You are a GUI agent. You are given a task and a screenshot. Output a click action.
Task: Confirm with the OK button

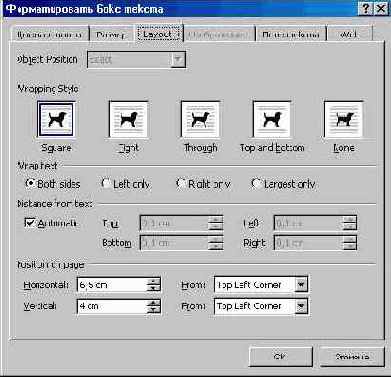tap(281, 356)
